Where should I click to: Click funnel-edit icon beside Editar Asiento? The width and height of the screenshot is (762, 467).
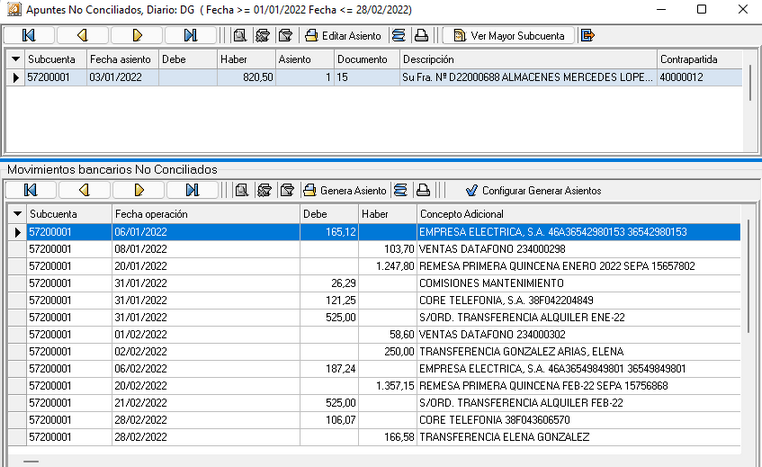click(x=286, y=35)
